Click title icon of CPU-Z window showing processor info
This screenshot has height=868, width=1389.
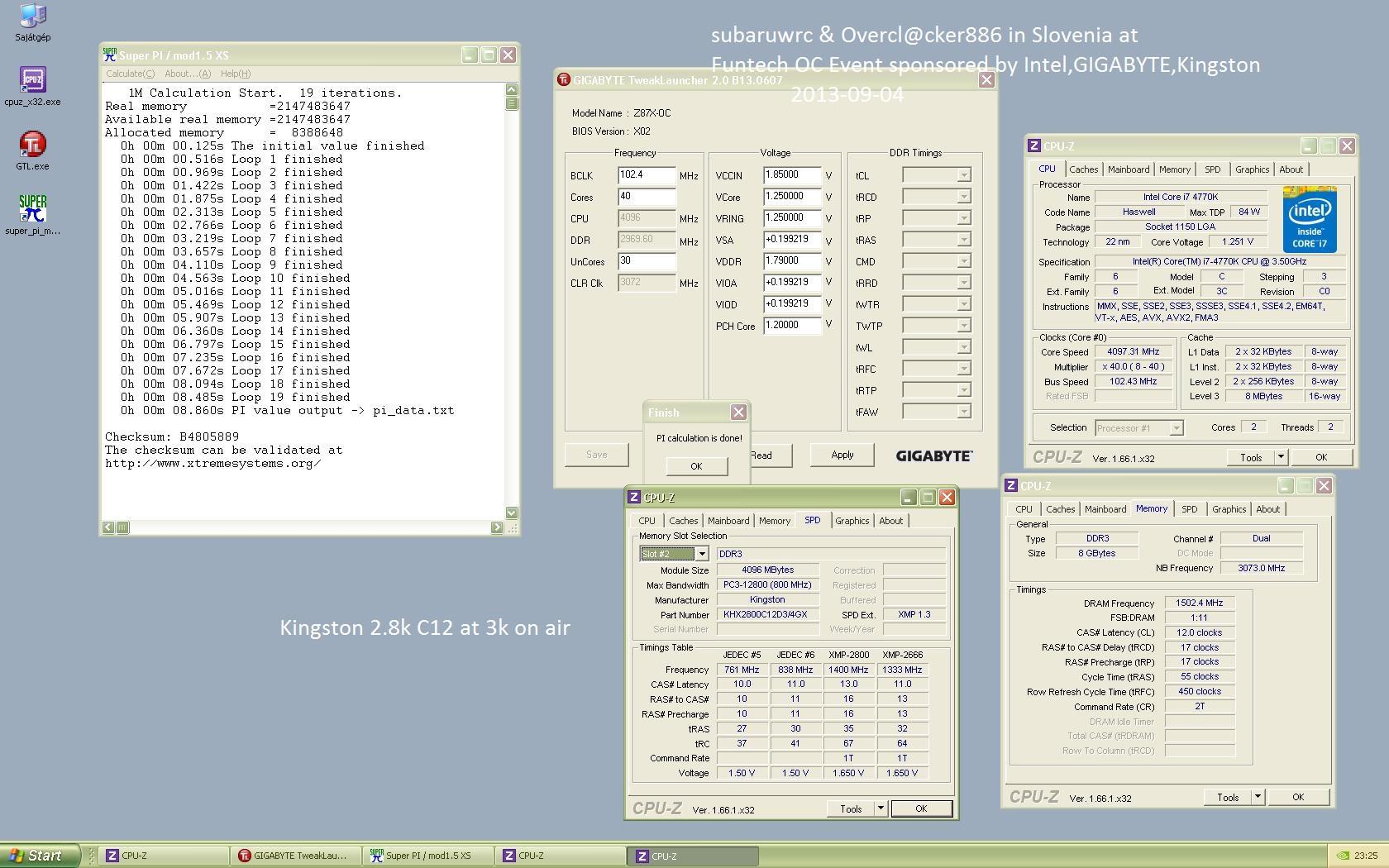pyautogui.click(x=1033, y=145)
